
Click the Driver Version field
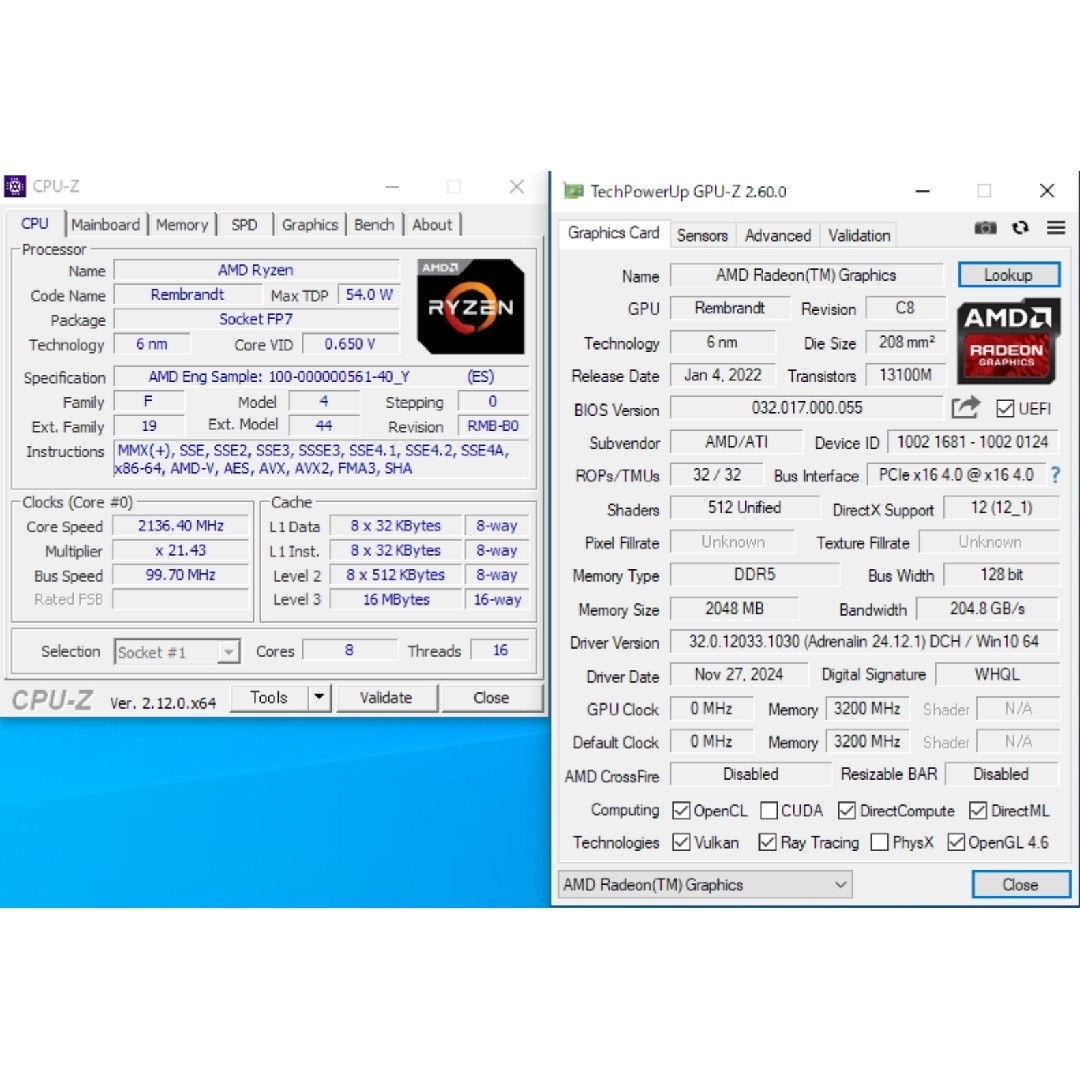coord(864,641)
